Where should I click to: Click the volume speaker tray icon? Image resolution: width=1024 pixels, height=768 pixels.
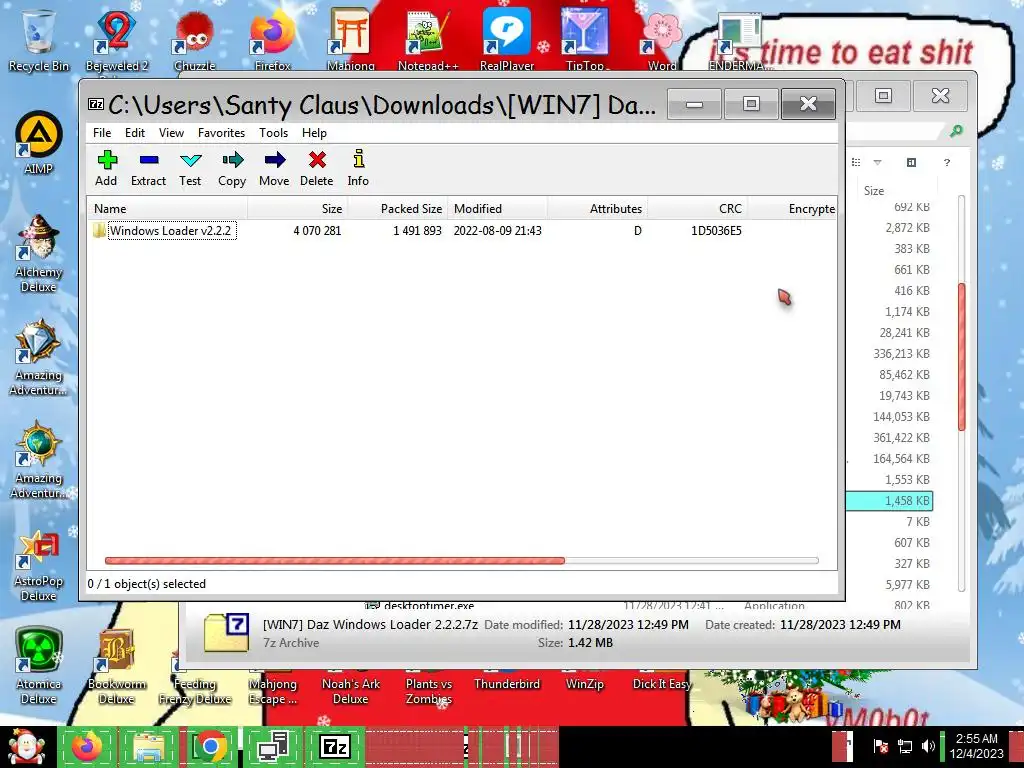[x=927, y=746]
